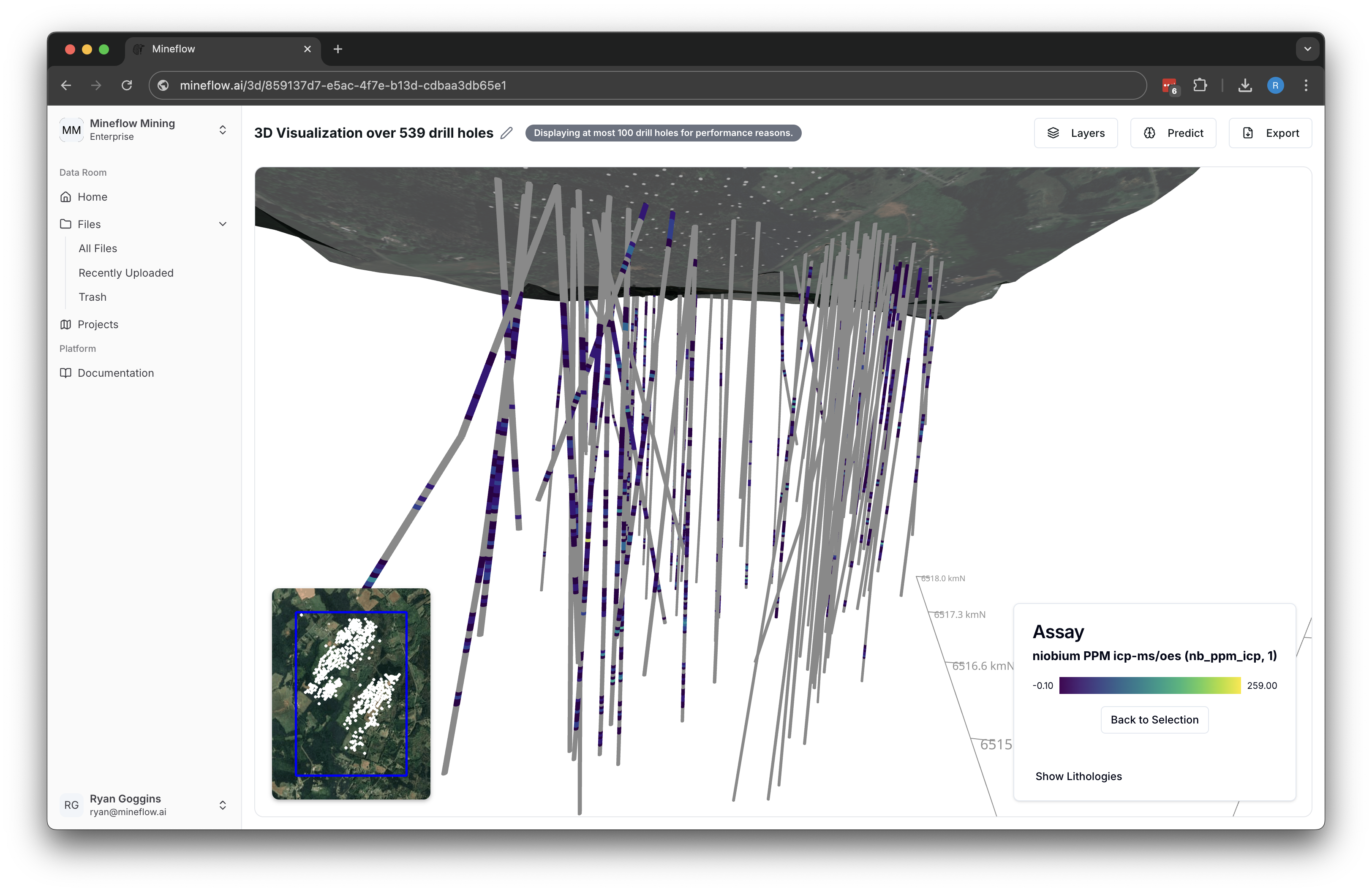
Task: Click the assay color gradient bar
Action: [1150, 686]
